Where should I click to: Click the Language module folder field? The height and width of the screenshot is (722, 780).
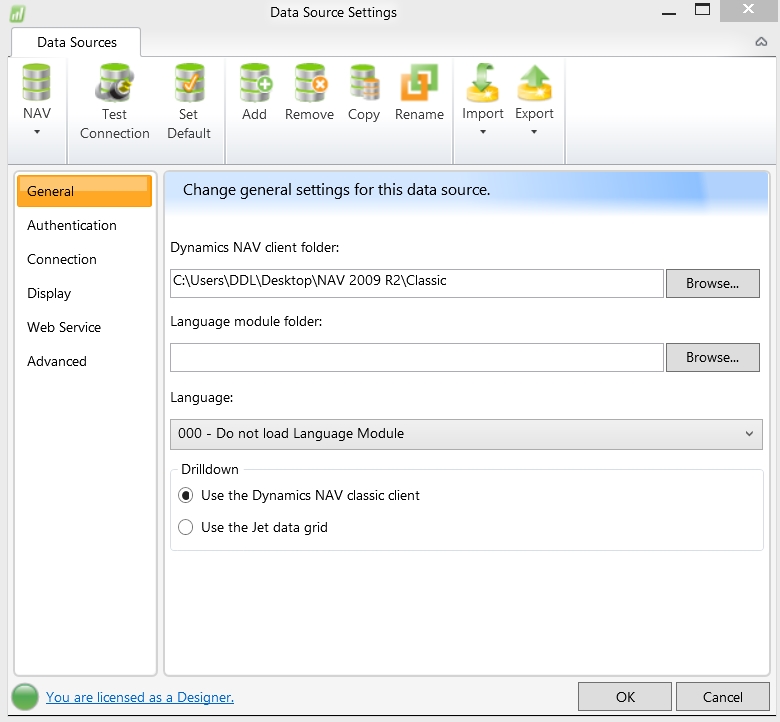(x=417, y=357)
